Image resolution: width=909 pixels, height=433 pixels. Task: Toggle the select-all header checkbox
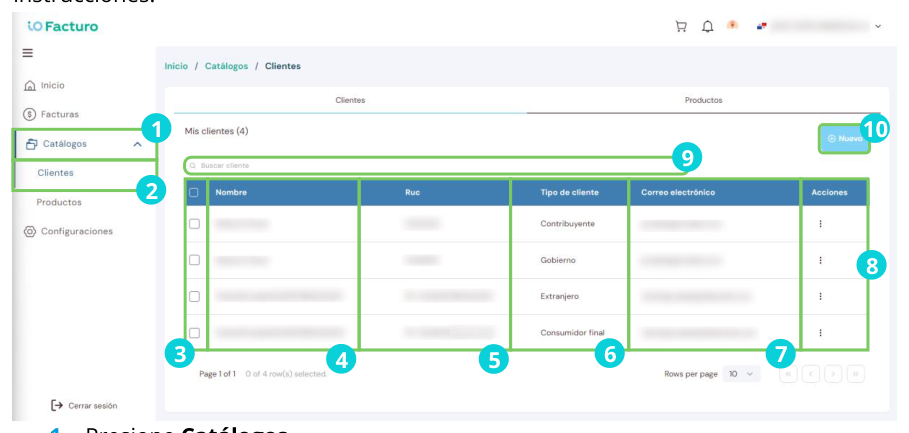[x=194, y=192]
